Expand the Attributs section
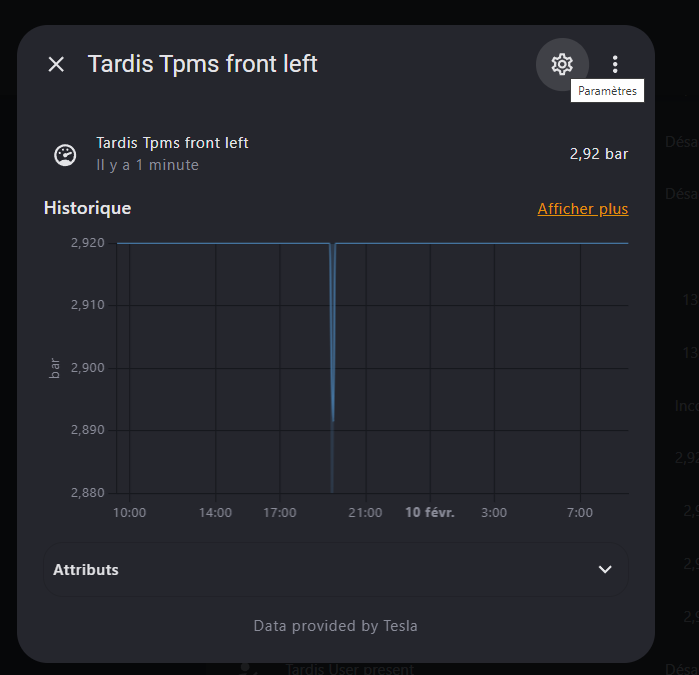The height and width of the screenshot is (675, 699). [x=86, y=570]
